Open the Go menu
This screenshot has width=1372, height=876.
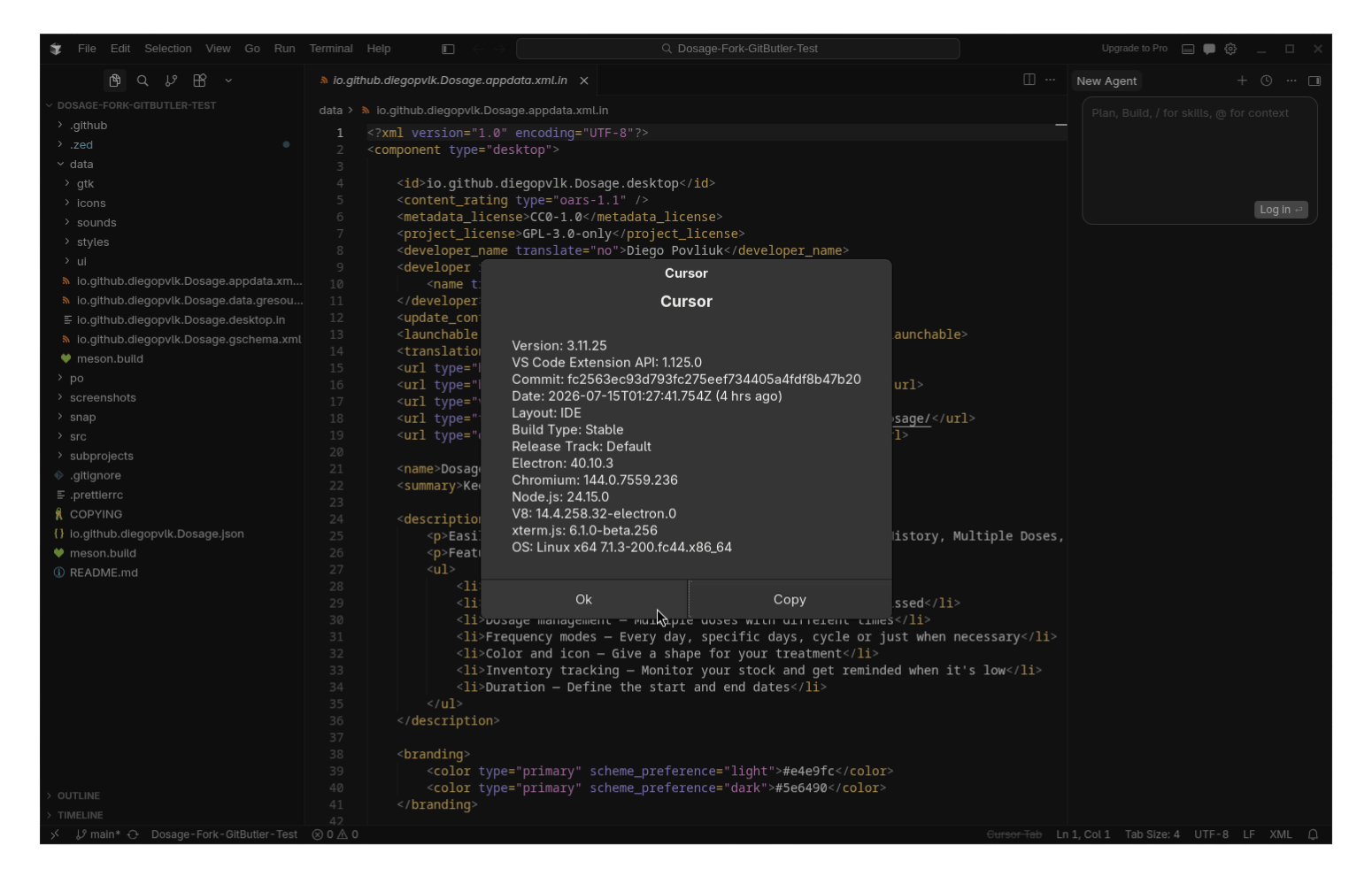click(x=252, y=49)
